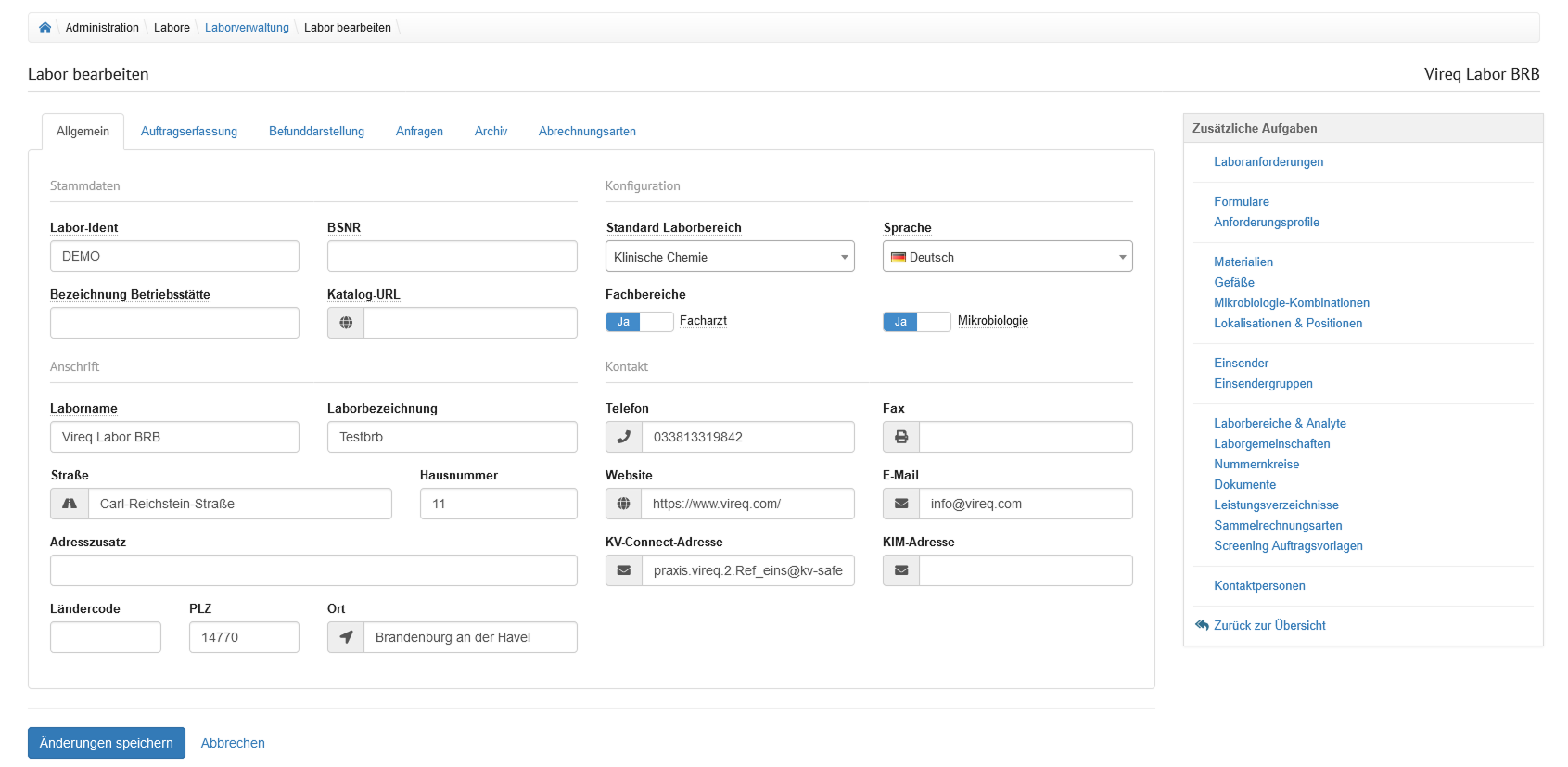Screen dimensions: 1568x767
Task: Click the Abbrechen link
Action: pyautogui.click(x=233, y=743)
